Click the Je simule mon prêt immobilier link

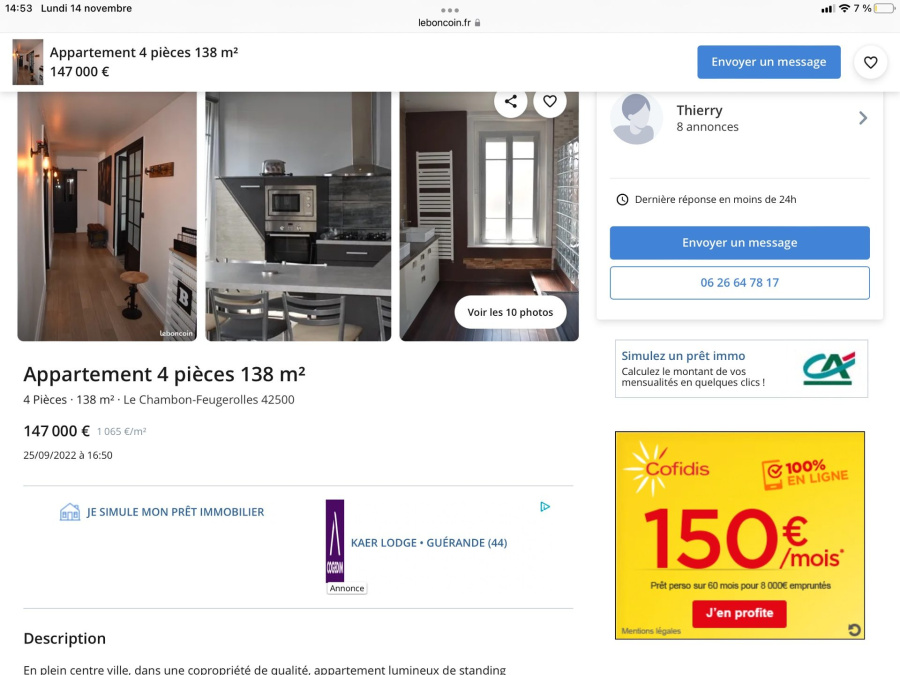[175, 512]
